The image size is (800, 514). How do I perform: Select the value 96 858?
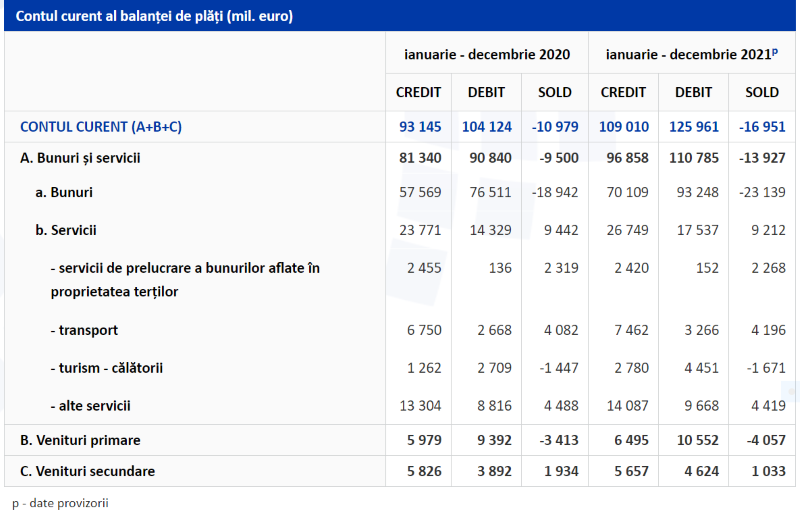[x=628, y=158]
